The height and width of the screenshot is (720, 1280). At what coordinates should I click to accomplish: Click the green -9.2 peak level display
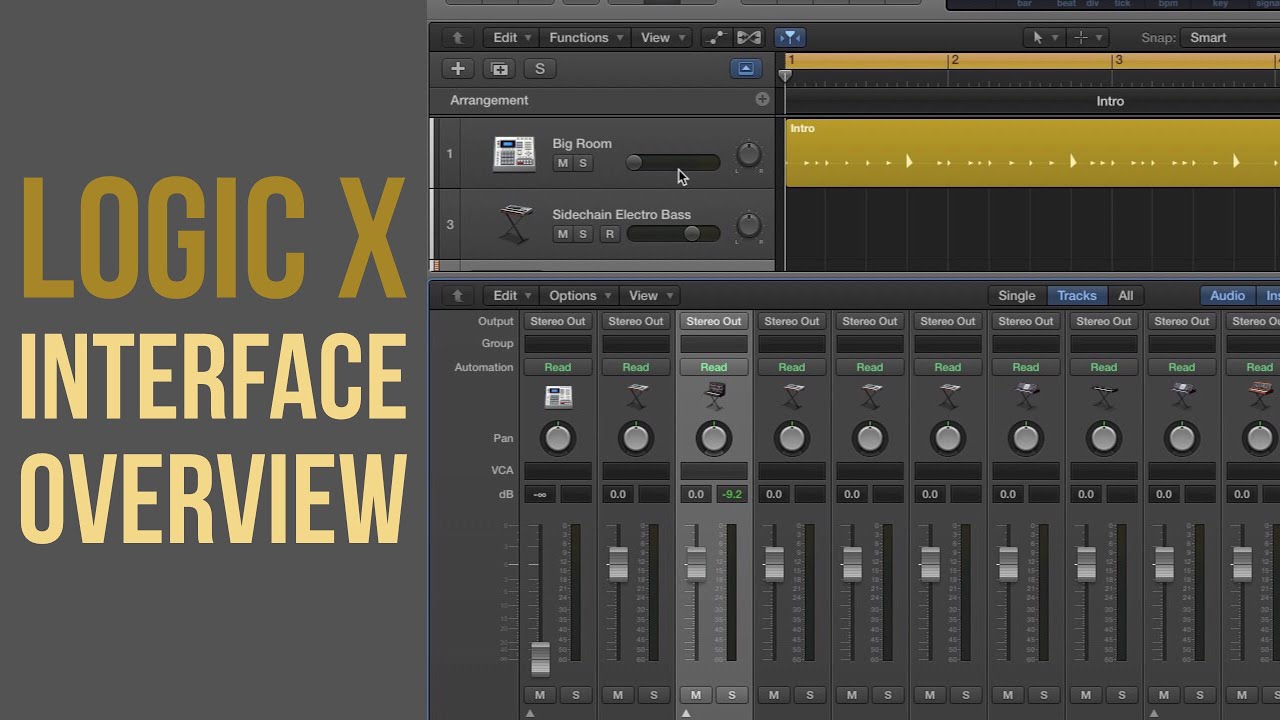click(x=732, y=495)
